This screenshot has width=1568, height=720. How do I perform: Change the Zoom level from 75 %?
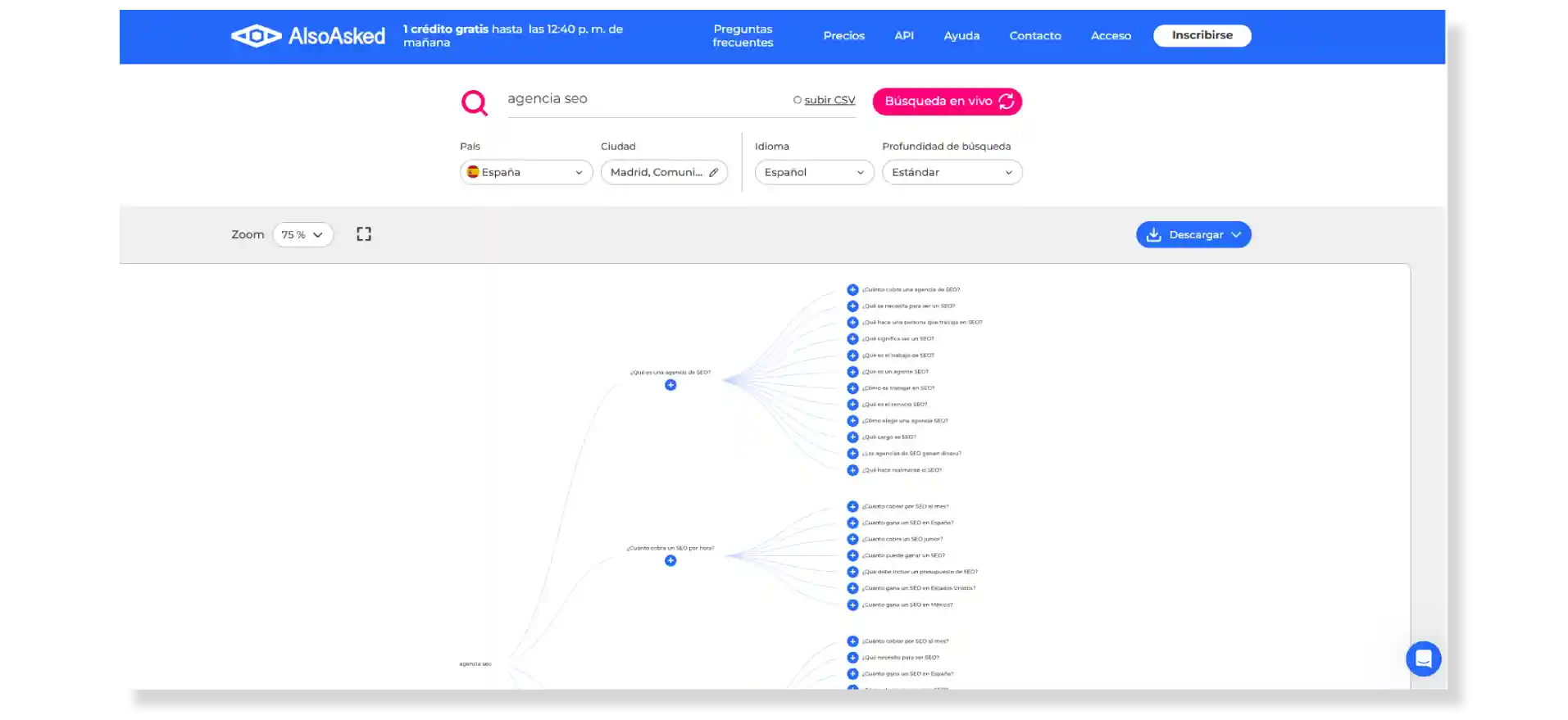point(302,235)
